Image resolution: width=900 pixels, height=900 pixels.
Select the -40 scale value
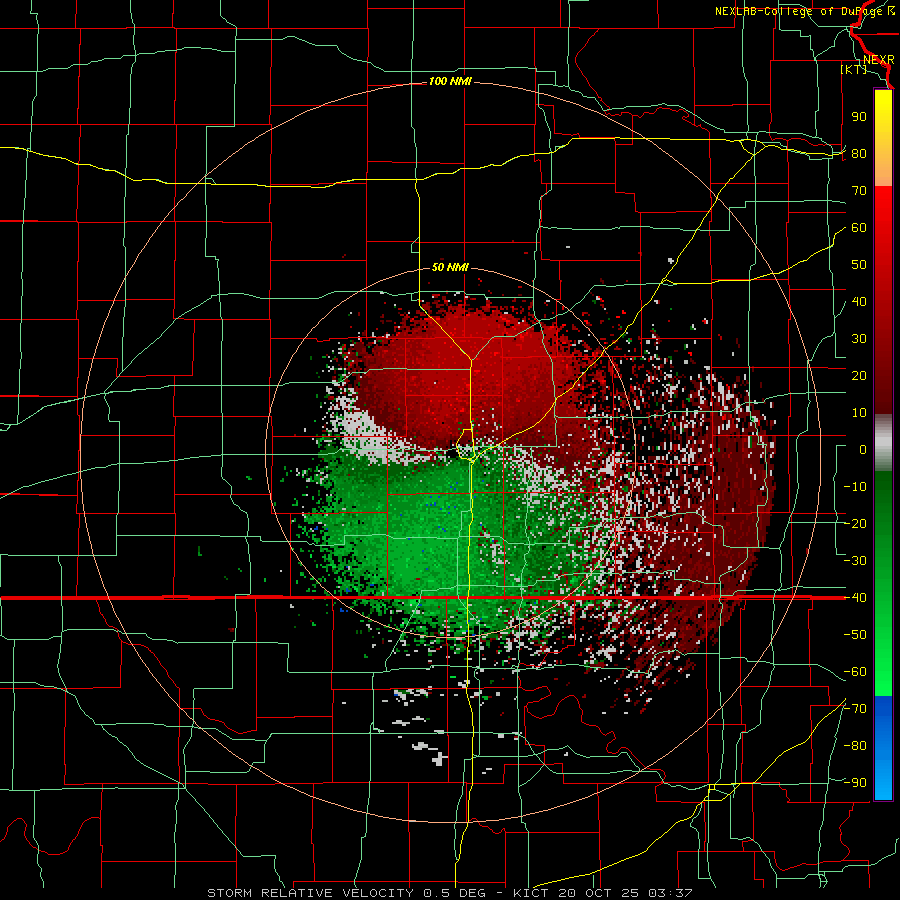pyautogui.click(x=855, y=598)
